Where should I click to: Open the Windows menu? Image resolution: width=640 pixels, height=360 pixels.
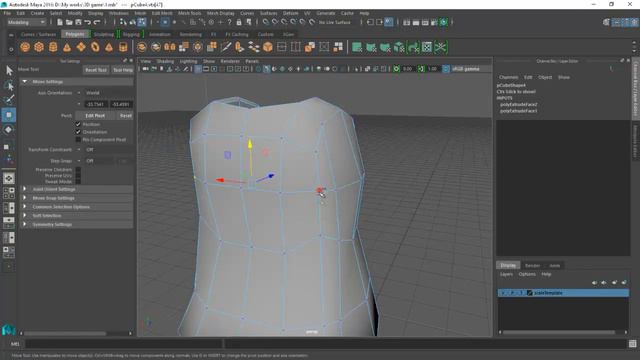point(118,13)
